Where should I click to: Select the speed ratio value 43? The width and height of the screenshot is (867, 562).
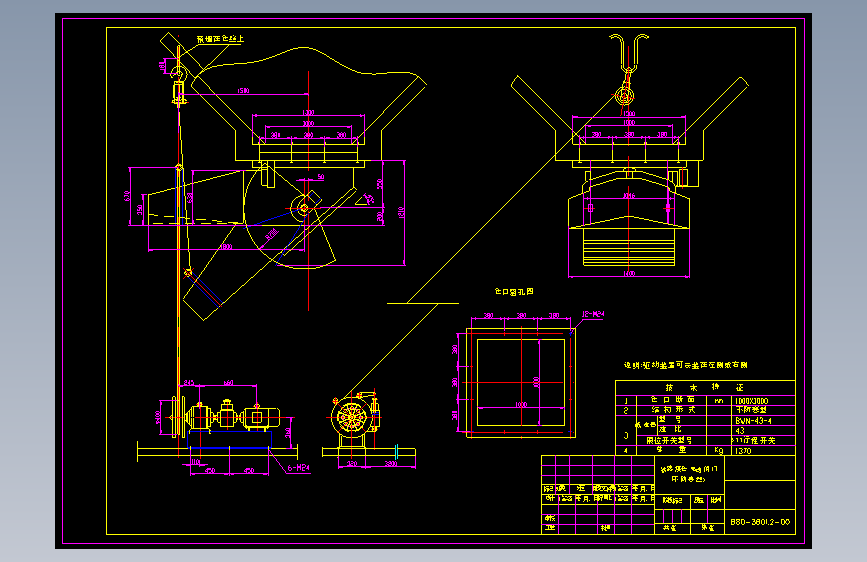pos(740,431)
